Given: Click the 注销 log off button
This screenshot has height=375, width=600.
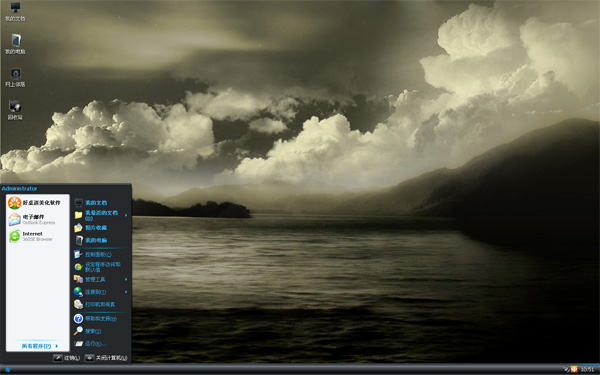Looking at the screenshot, I should (x=67, y=358).
